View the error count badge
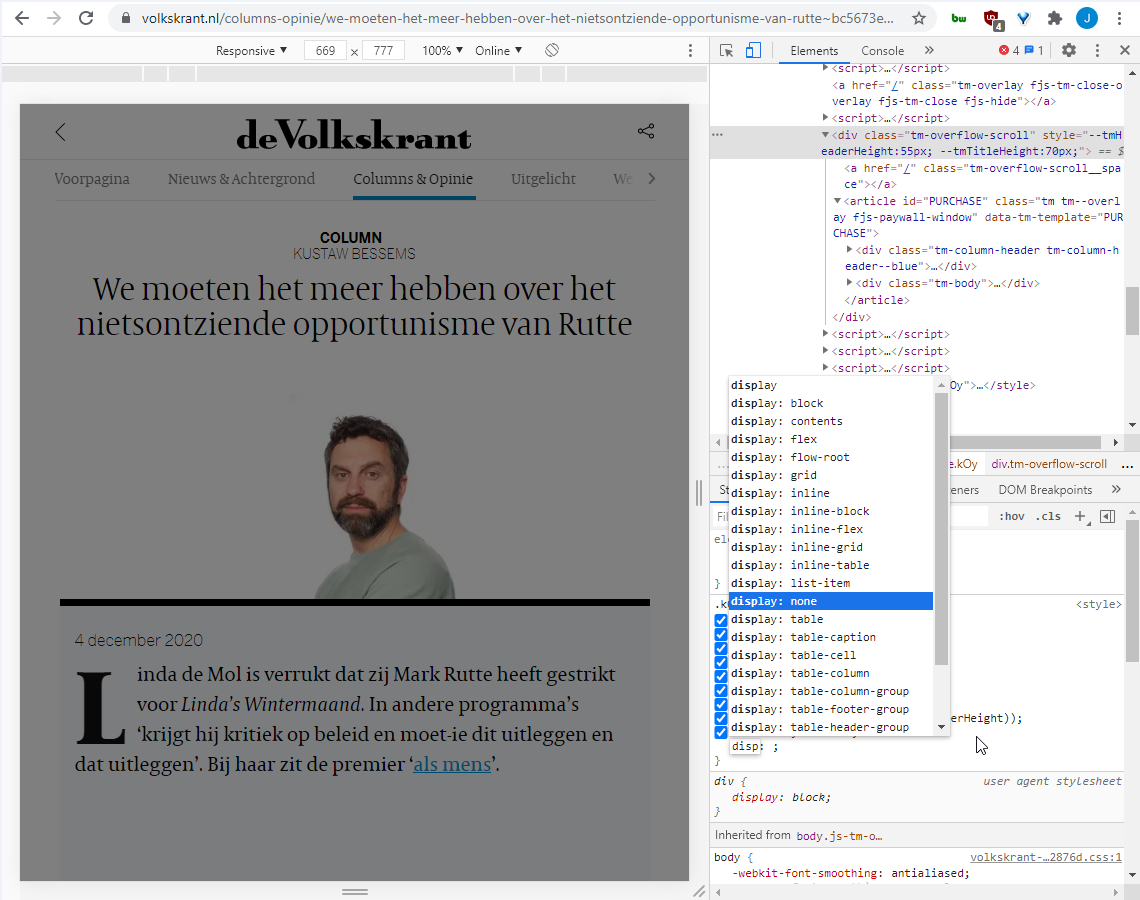 [x=1009, y=50]
